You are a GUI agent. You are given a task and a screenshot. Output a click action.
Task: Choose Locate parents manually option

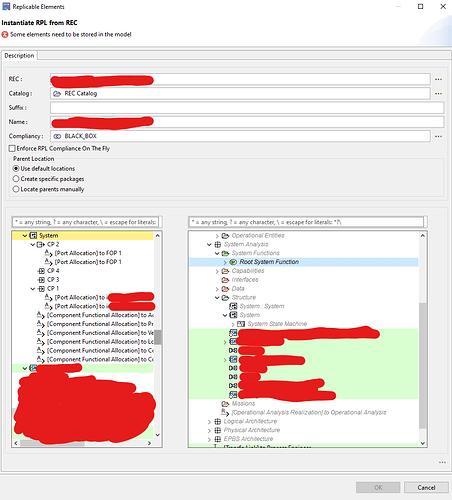[x=16, y=189]
